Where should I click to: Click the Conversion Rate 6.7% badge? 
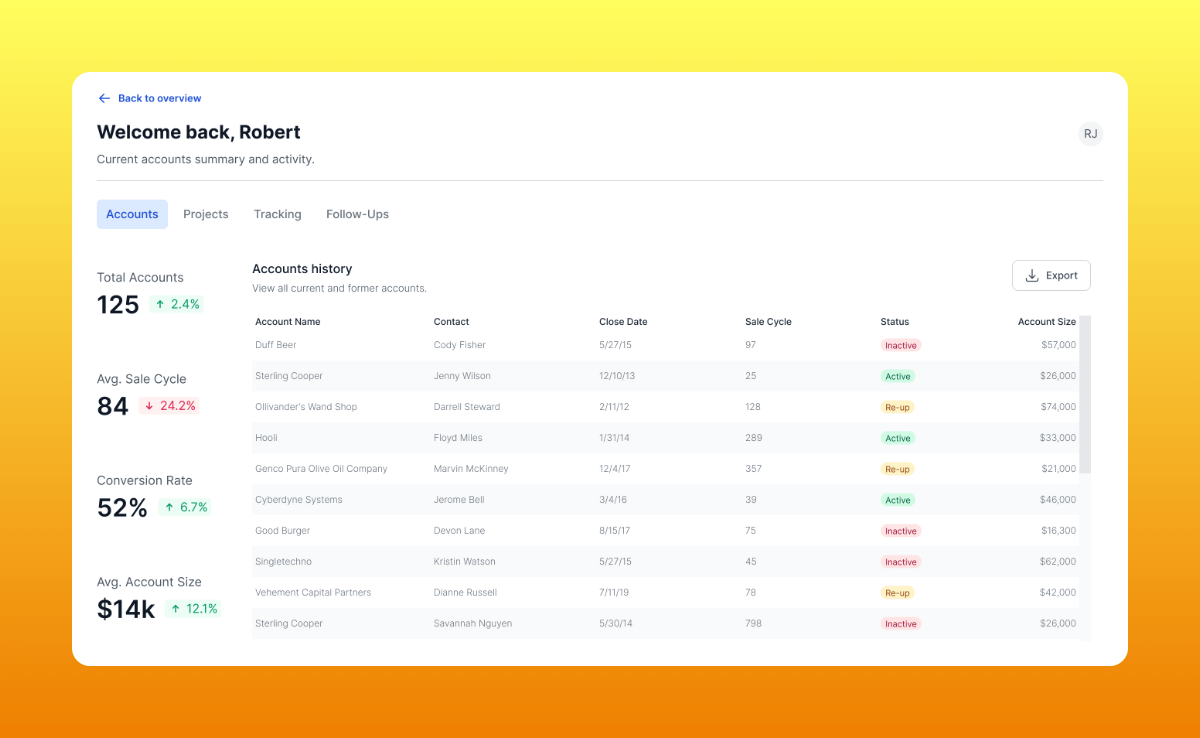[x=185, y=507]
